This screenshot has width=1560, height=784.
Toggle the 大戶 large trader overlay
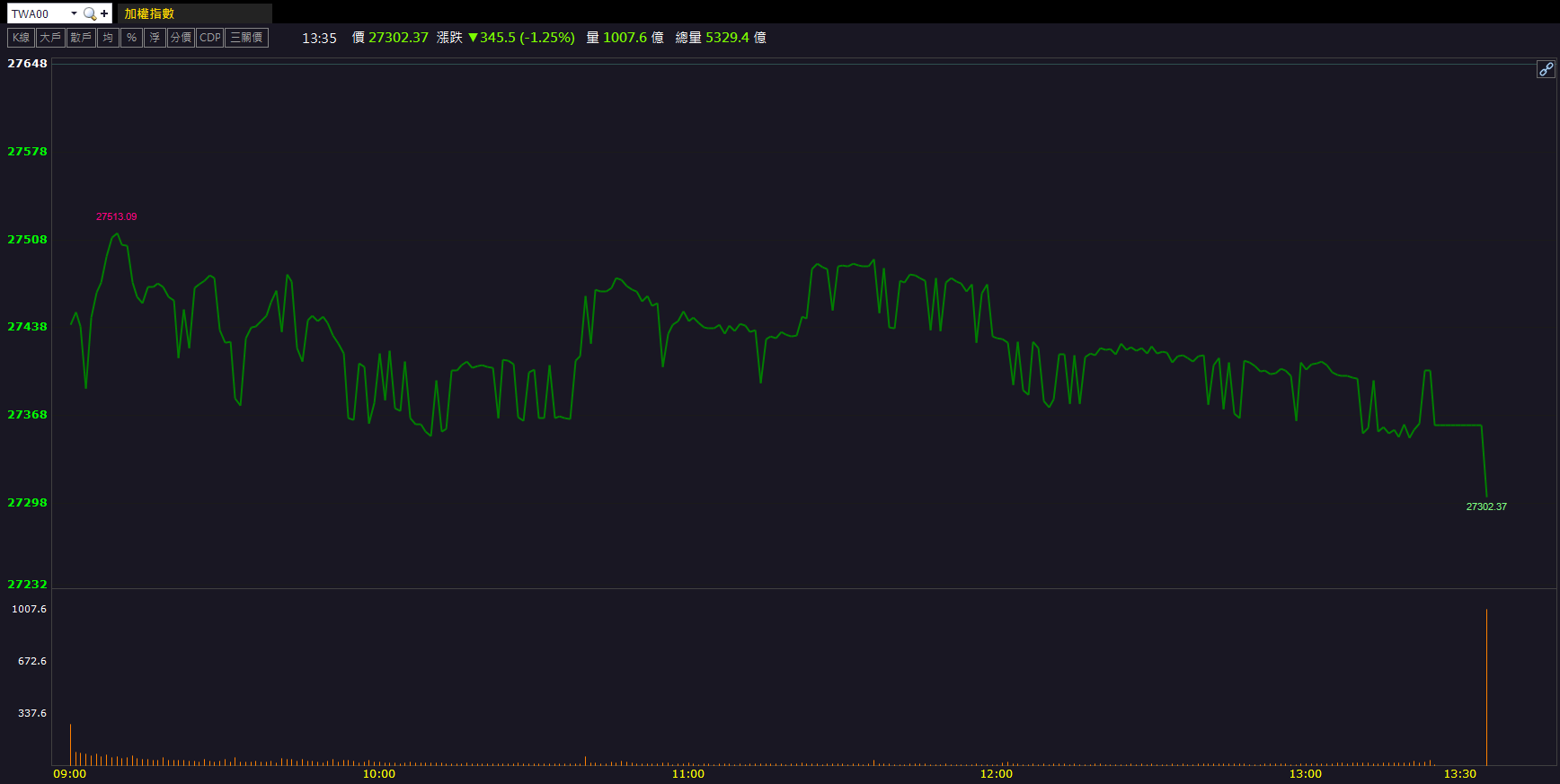[50, 38]
